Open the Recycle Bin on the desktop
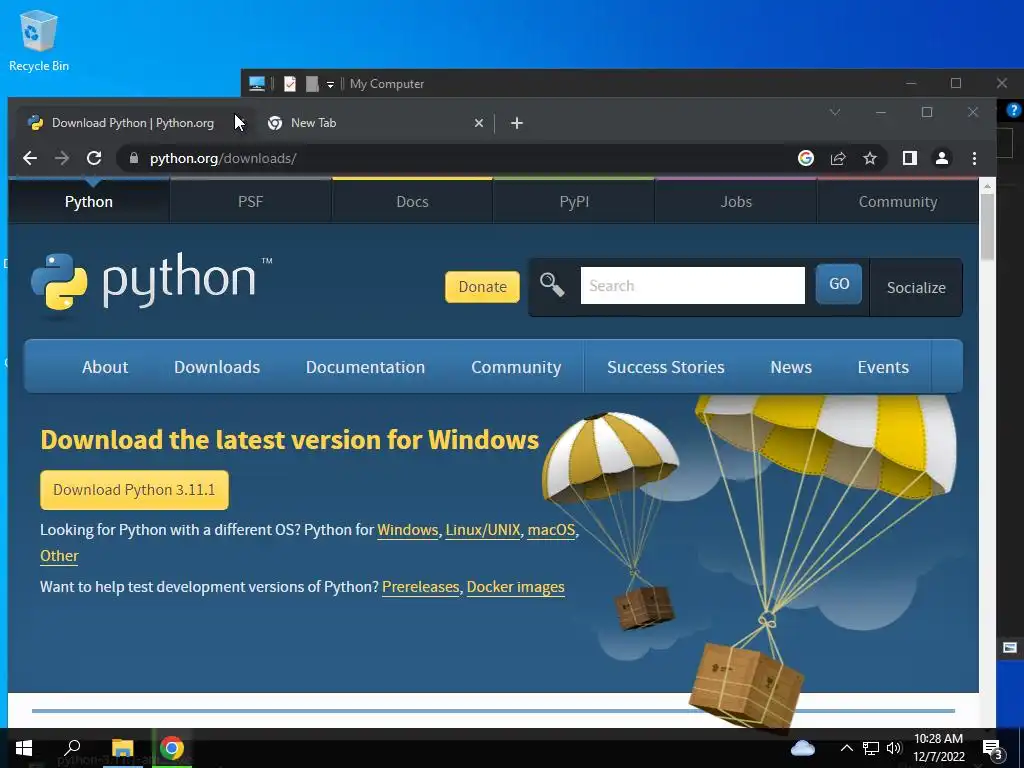This screenshot has height=768, width=1024. coord(39,40)
